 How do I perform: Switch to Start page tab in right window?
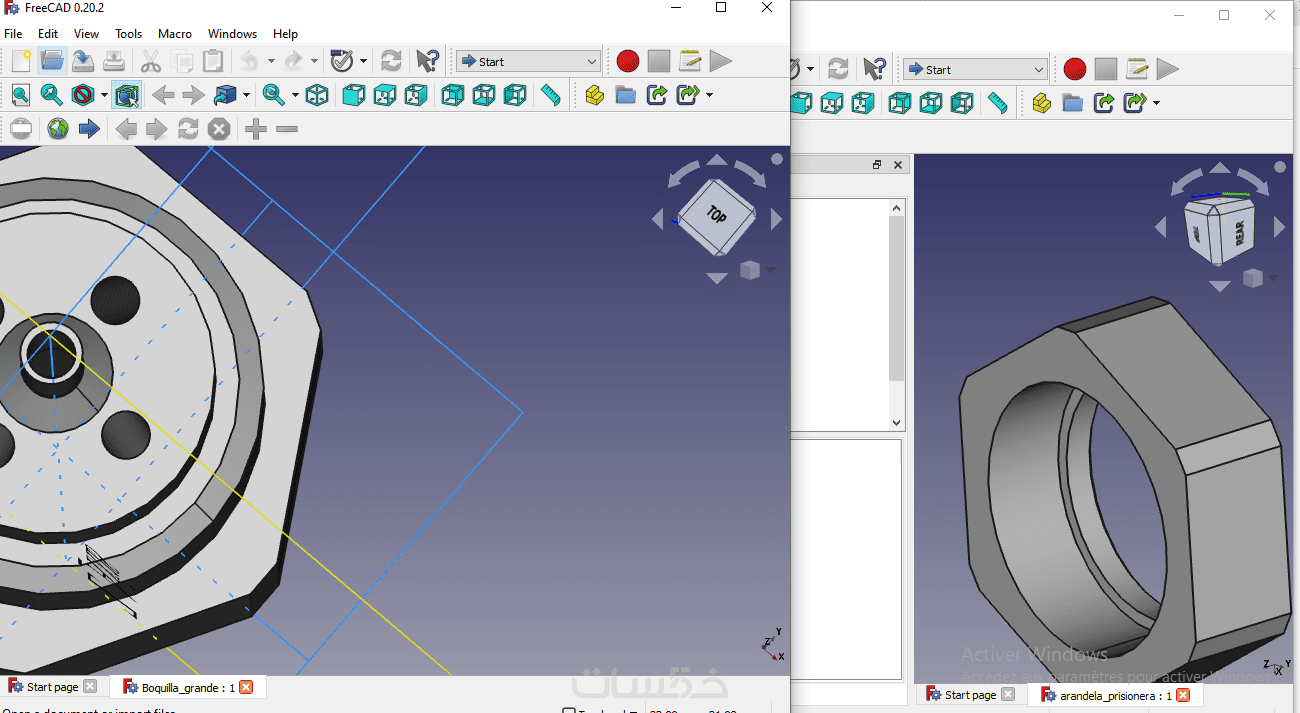pyautogui.click(x=969, y=694)
